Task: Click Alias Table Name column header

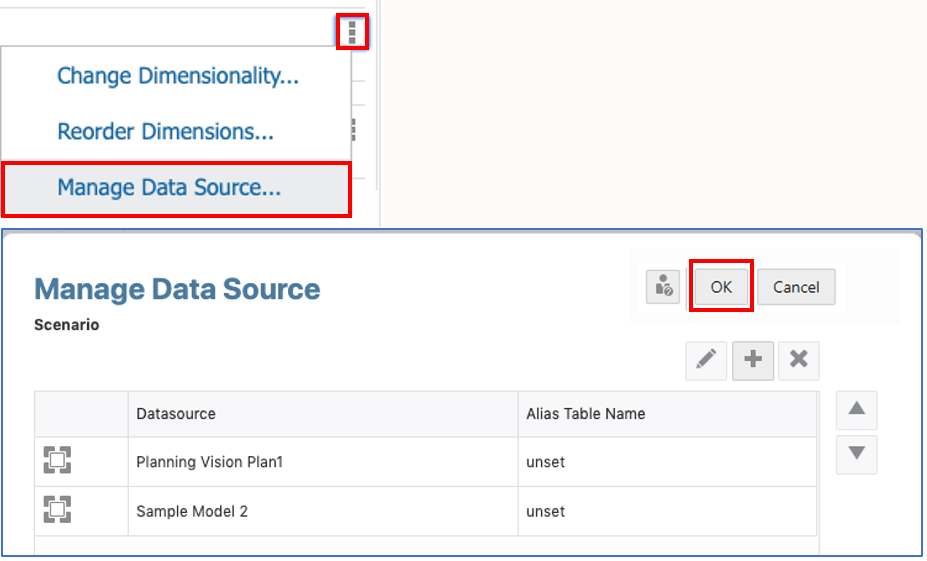Action: tap(585, 413)
